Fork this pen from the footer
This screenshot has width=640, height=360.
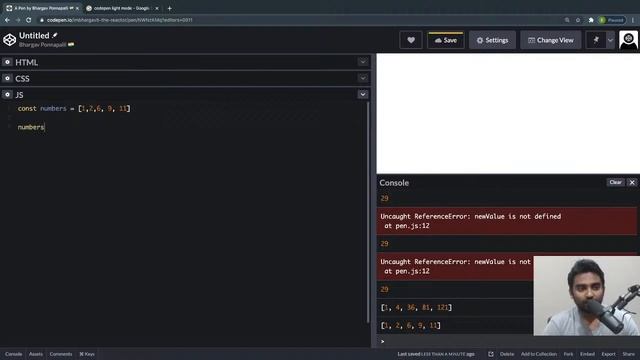[569, 354]
